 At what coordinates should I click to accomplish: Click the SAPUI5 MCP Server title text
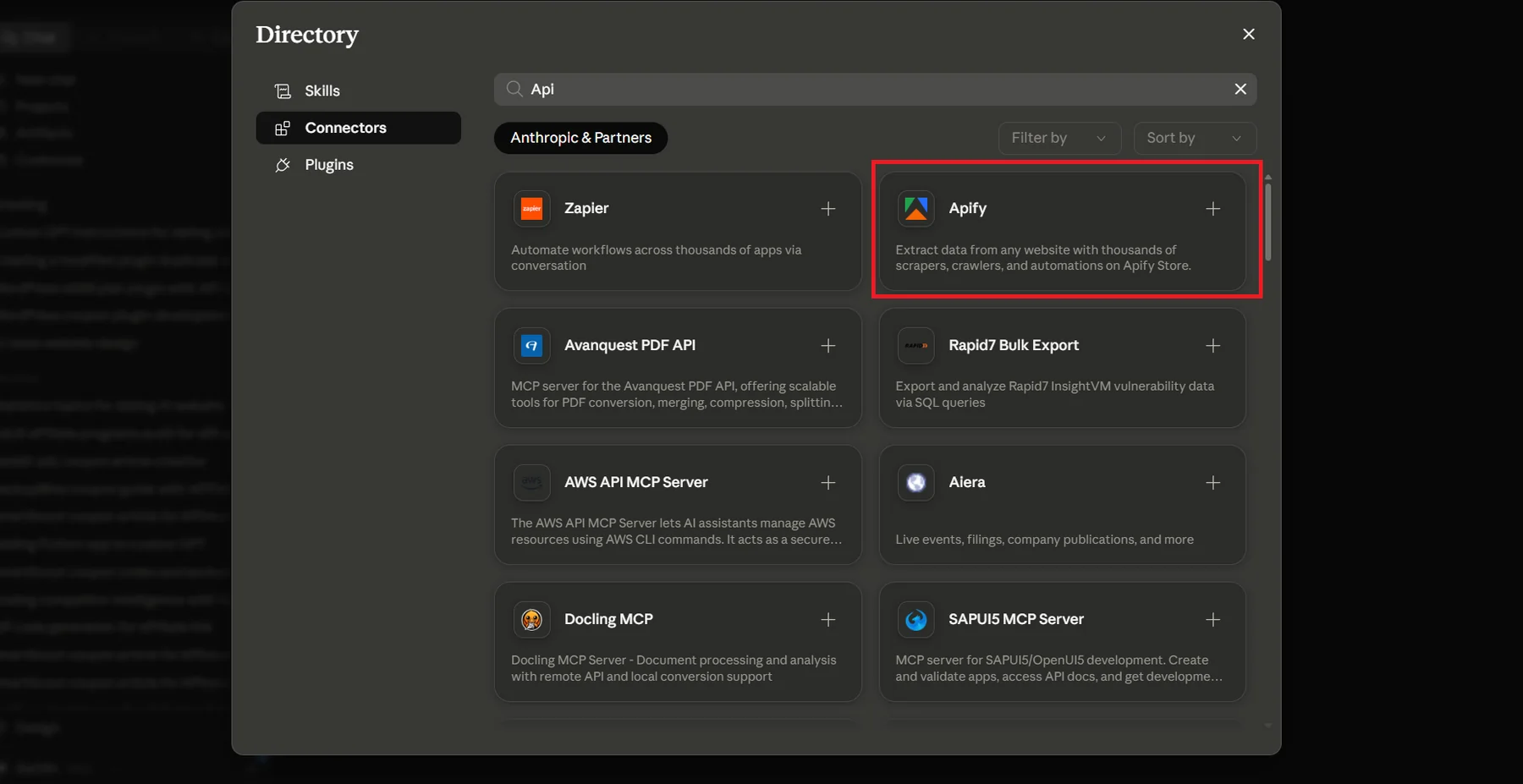1016,619
